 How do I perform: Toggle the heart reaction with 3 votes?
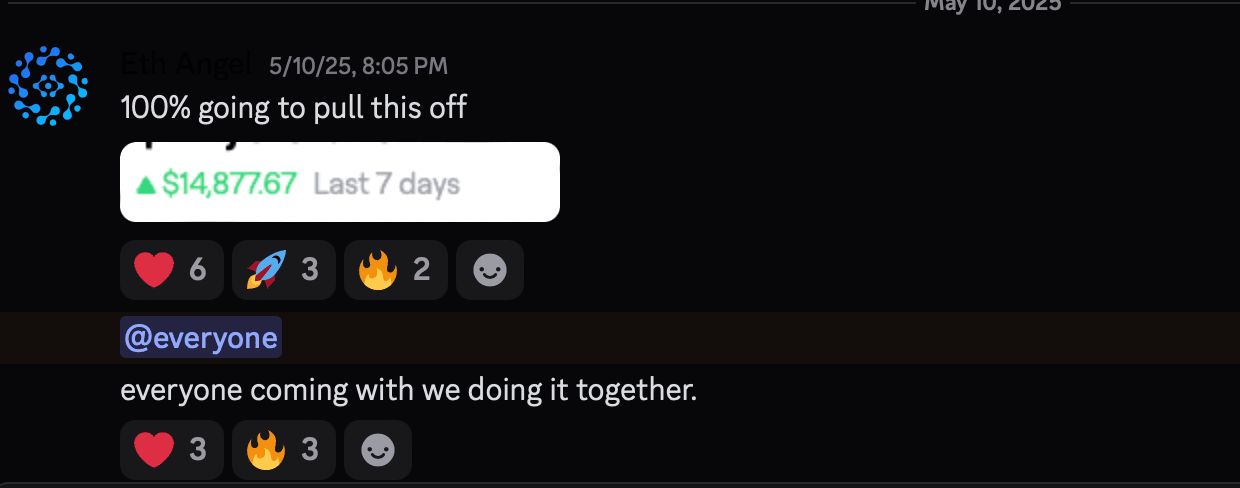[170, 450]
